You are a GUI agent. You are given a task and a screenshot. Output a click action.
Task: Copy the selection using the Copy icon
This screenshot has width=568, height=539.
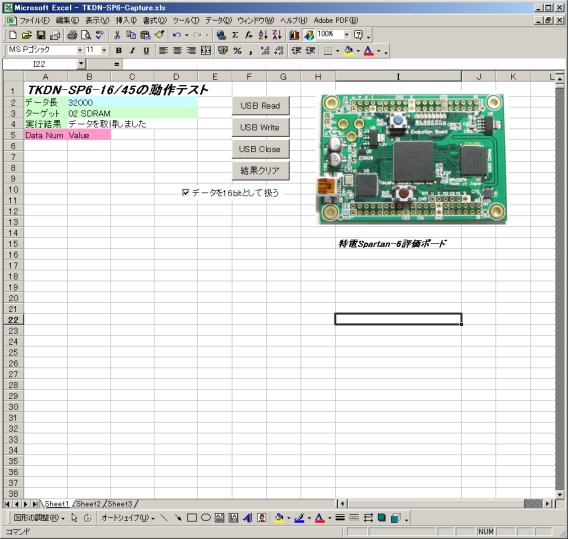pyautogui.click(x=131, y=35)
